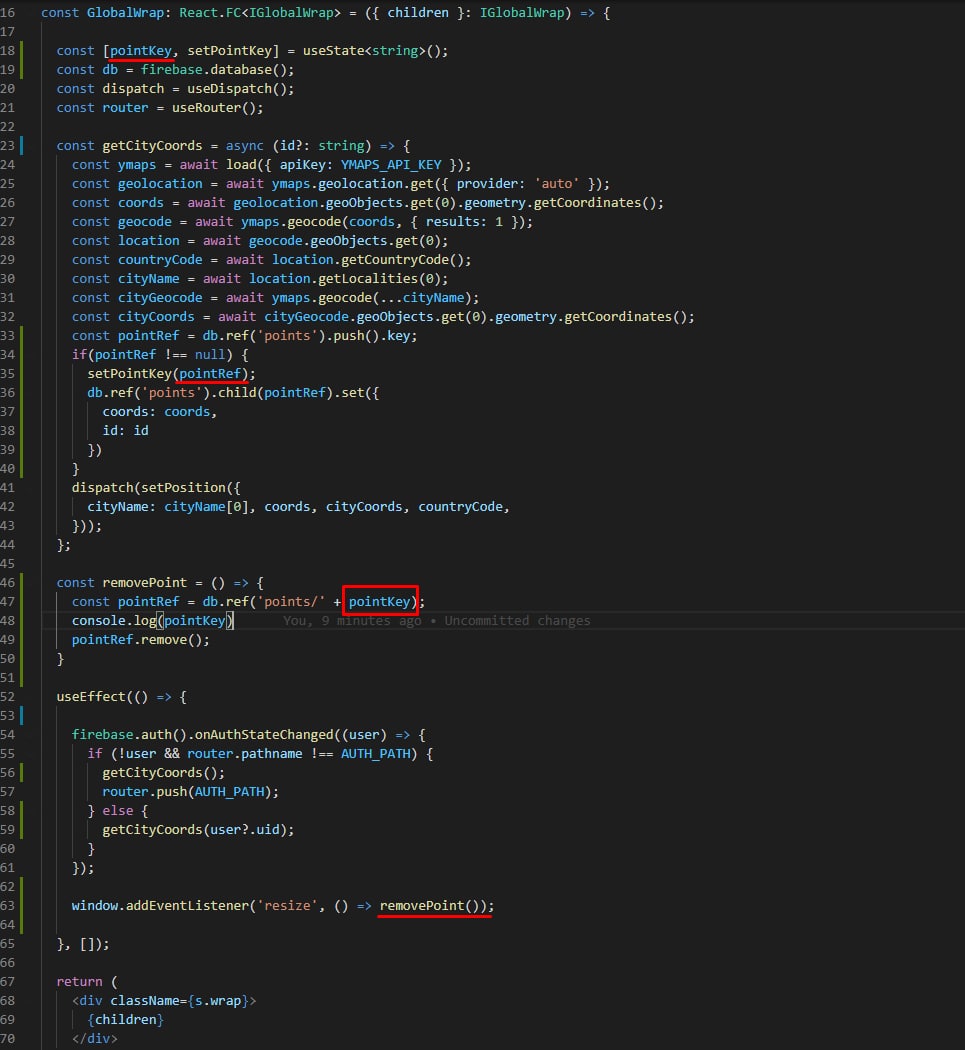Click setPointKey in the useState destructuring line
This screenshot has width=965, height=1050.
(229, 51)
